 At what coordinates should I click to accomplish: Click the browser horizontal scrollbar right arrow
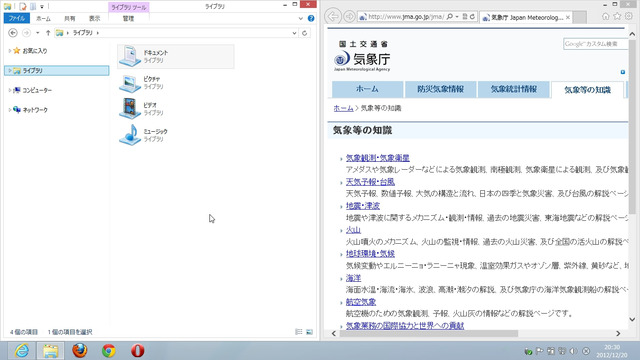coord(618,333)
